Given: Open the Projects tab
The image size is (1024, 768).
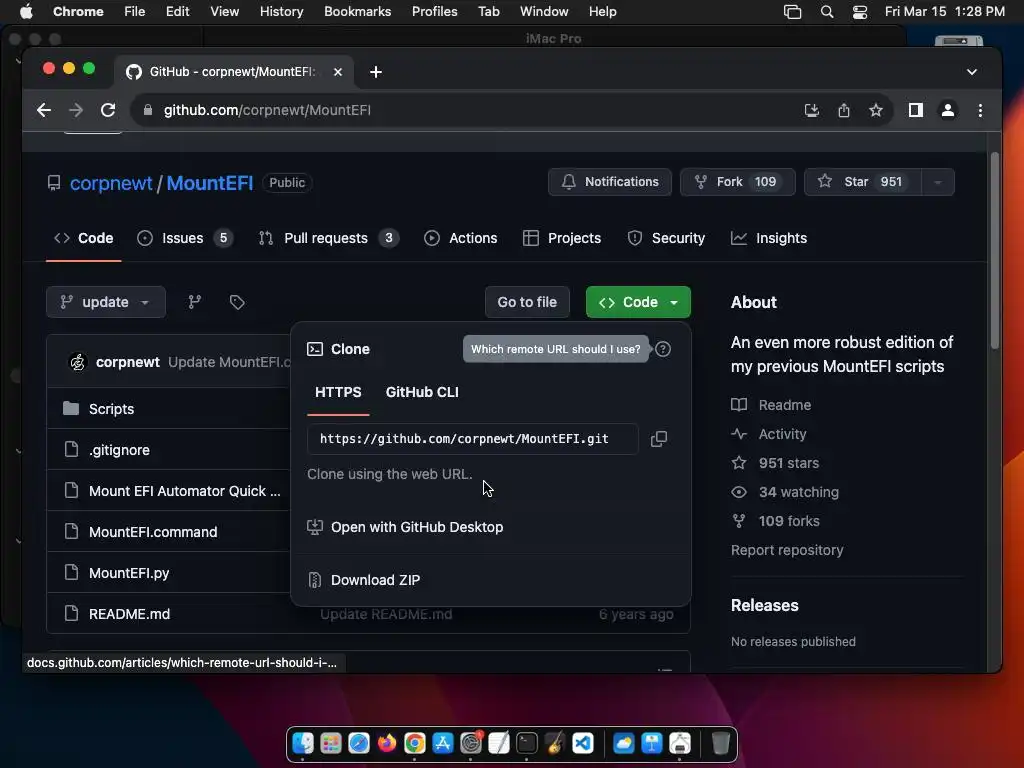Looking at the screenshot, I should point(562,238).
